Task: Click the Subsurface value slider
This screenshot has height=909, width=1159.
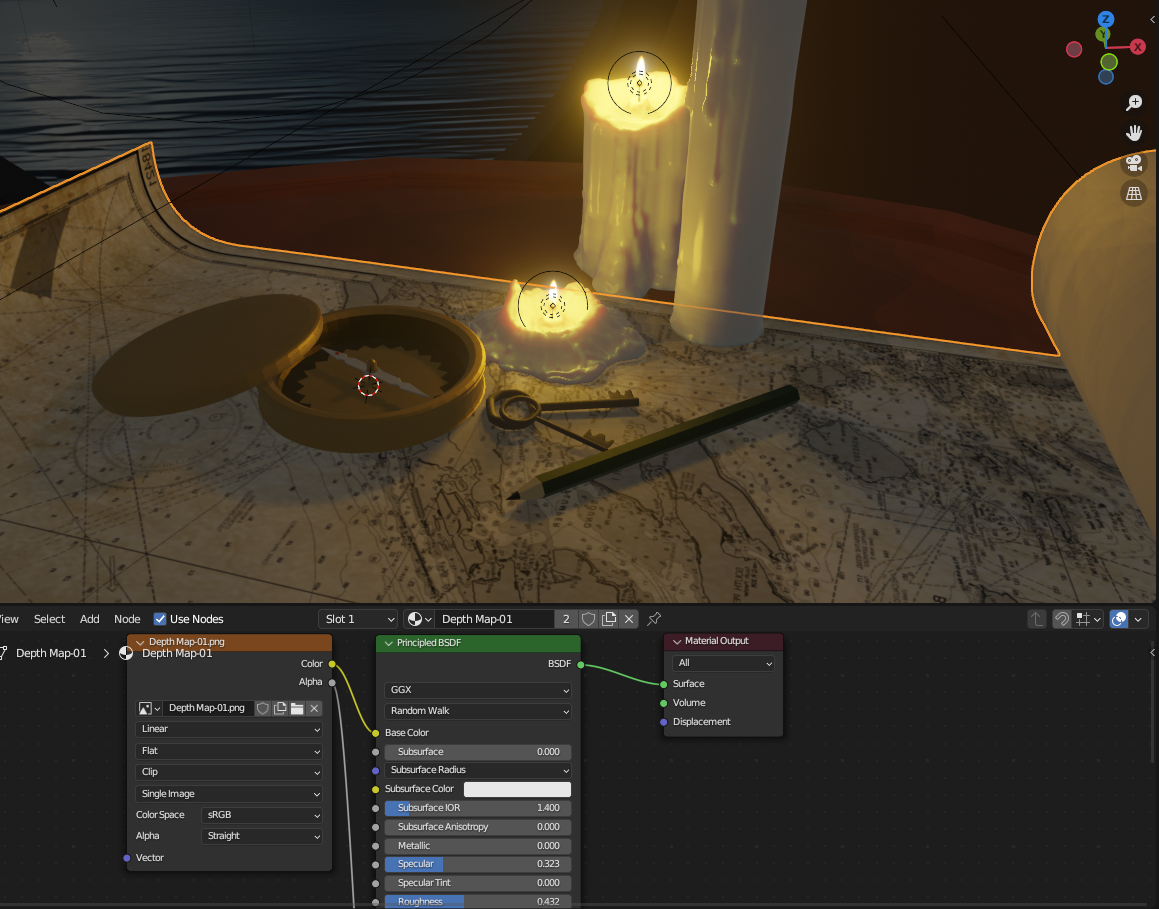Action: tap(477, 752)
